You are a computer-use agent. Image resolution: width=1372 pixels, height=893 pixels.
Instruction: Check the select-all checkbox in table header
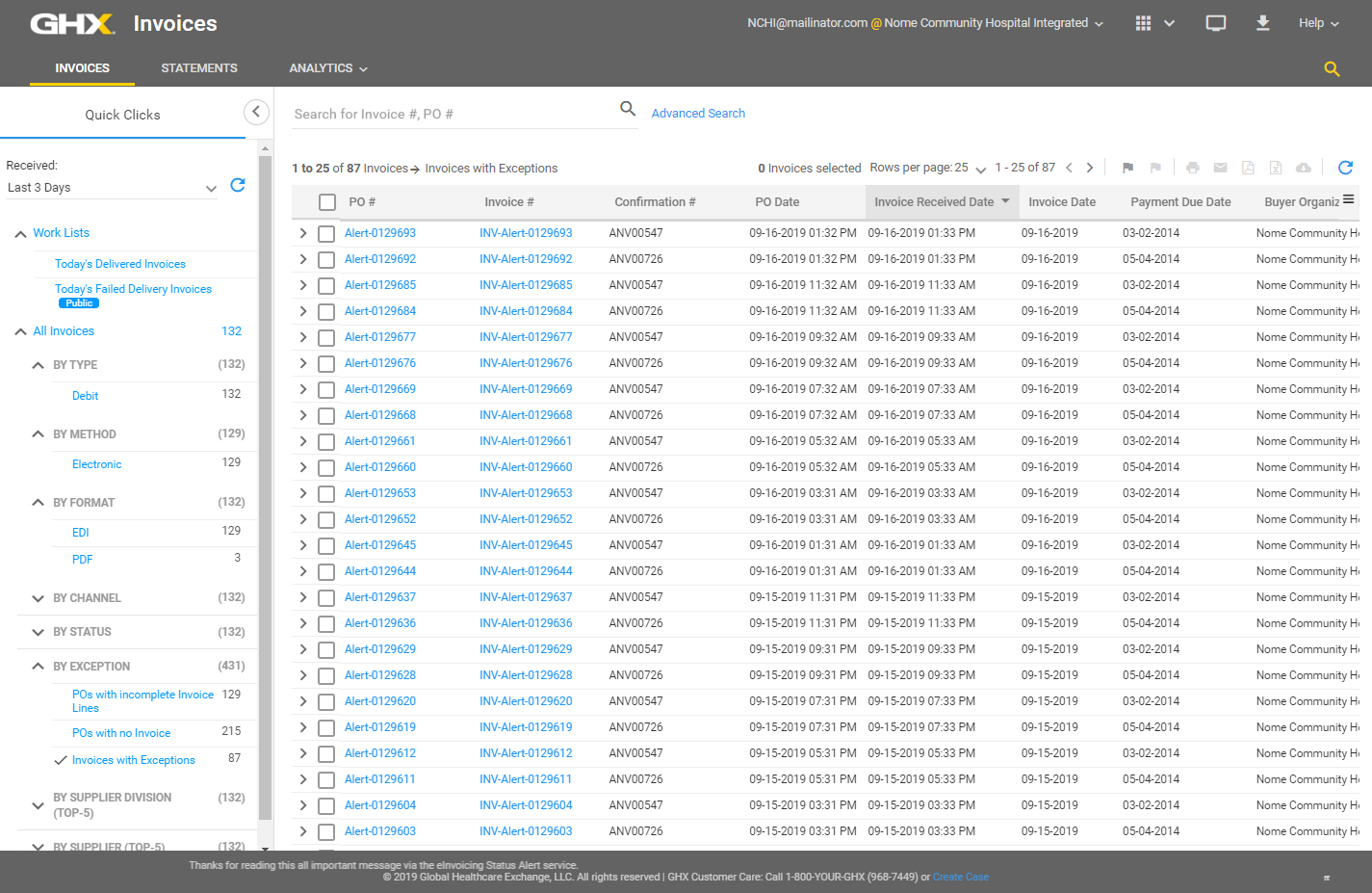pyautogui.click(x=327, y=202)
